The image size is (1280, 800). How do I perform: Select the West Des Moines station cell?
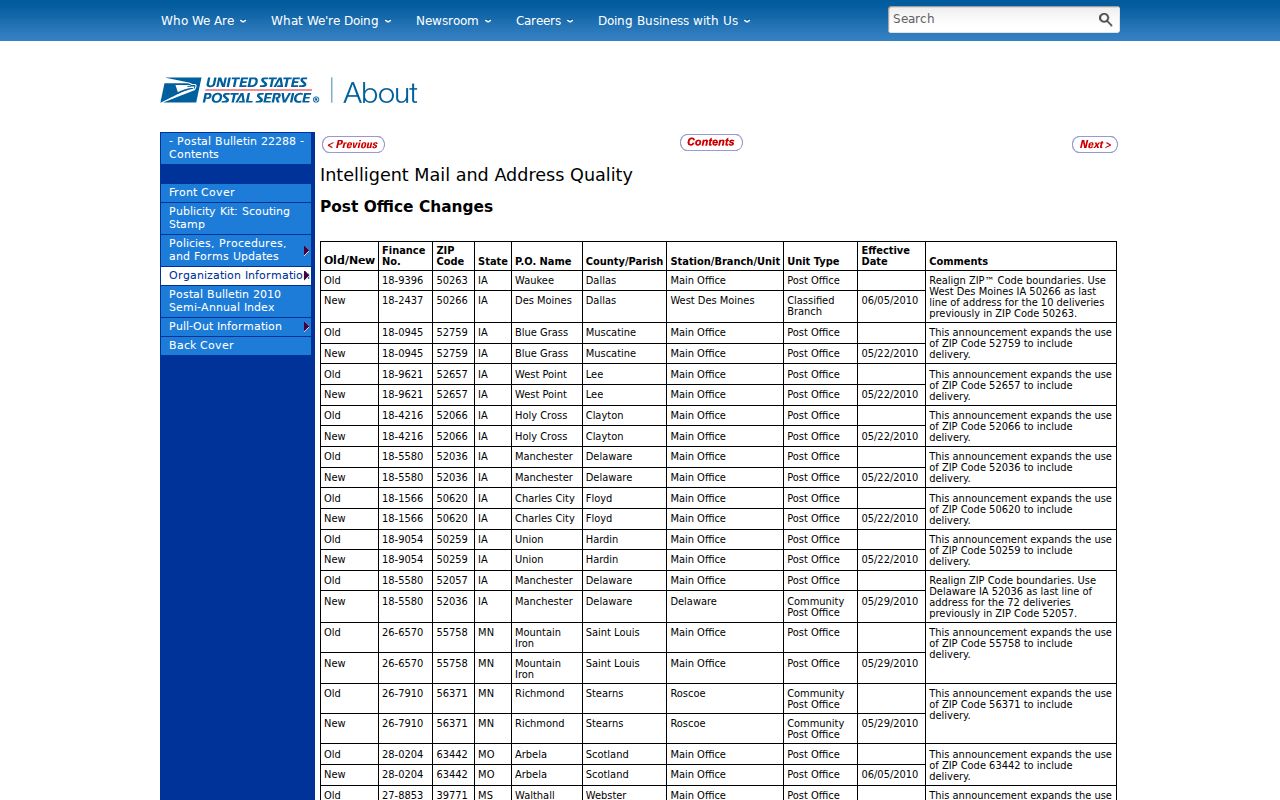pyautogui.click(x=725, y=306)
